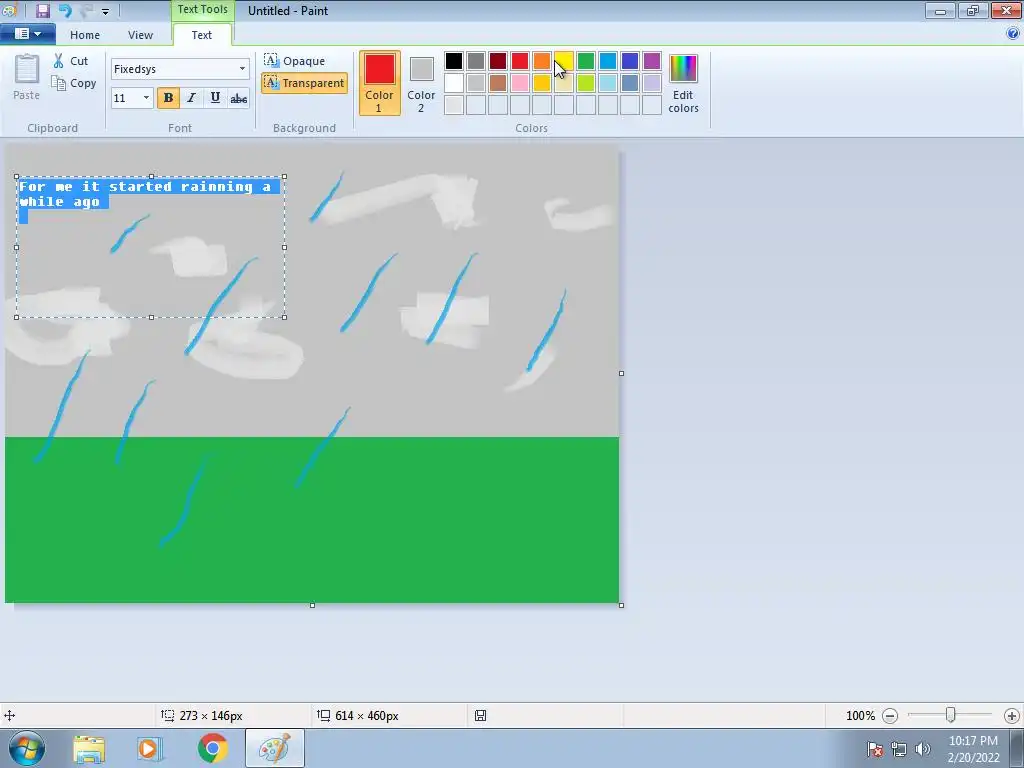Click the Undo arrow in title bar
Viewport: 1024px width, 768px height.
pos(65,10)
